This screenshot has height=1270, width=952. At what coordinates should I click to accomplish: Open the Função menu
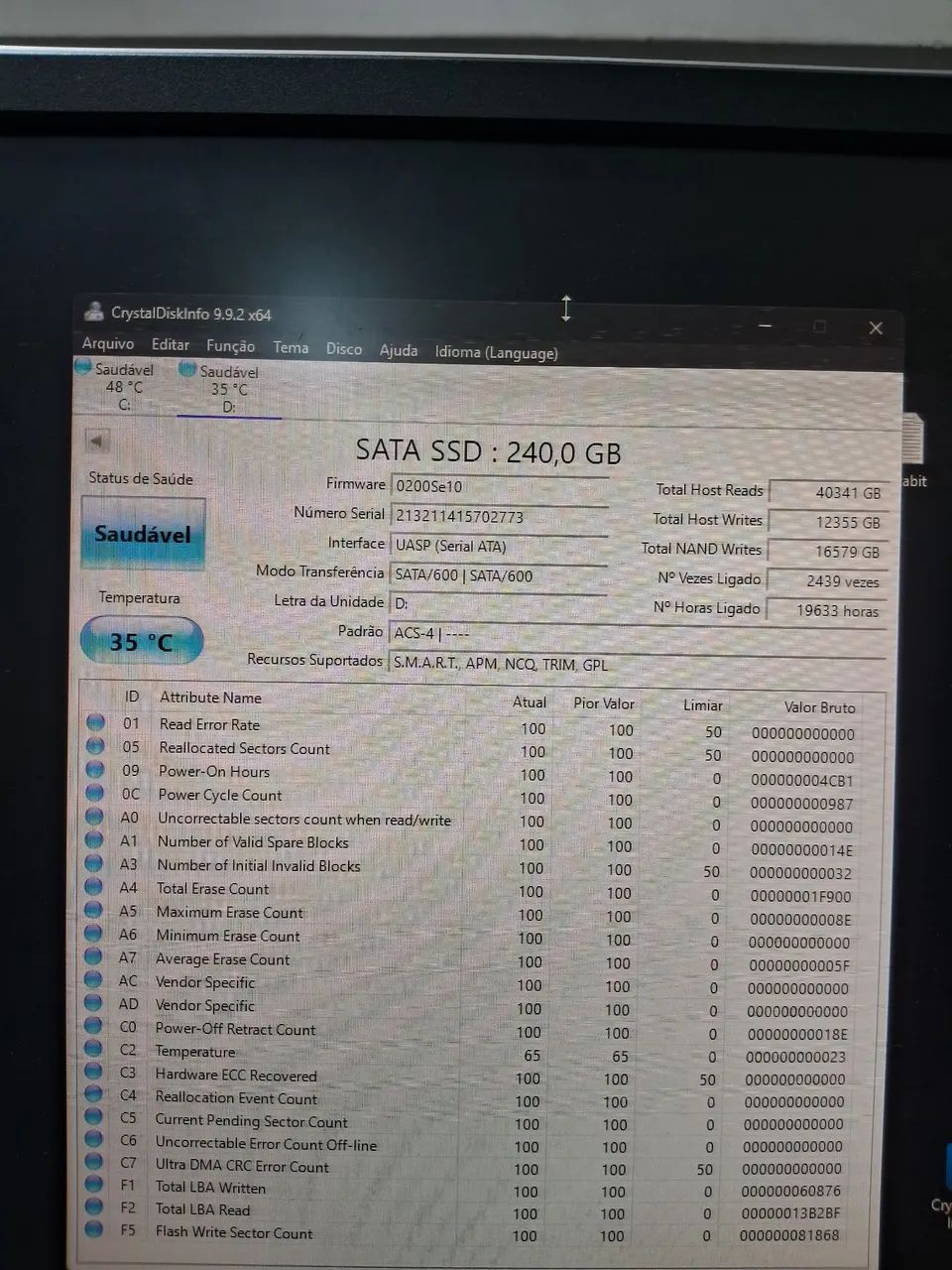pos(230,346)
